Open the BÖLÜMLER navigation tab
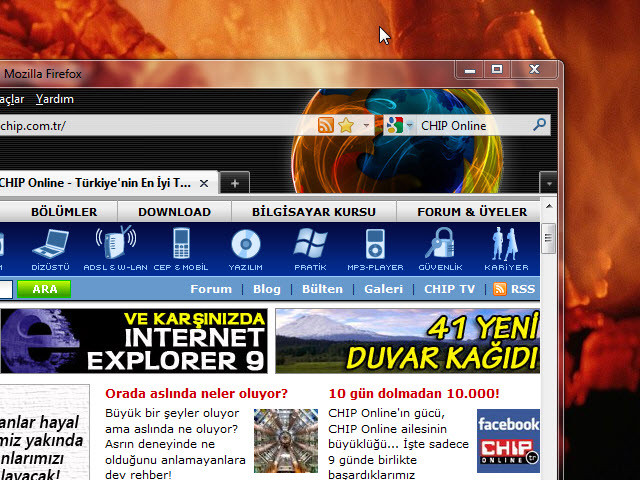Viewport: 640px width, 480px height. pos(64,212)
